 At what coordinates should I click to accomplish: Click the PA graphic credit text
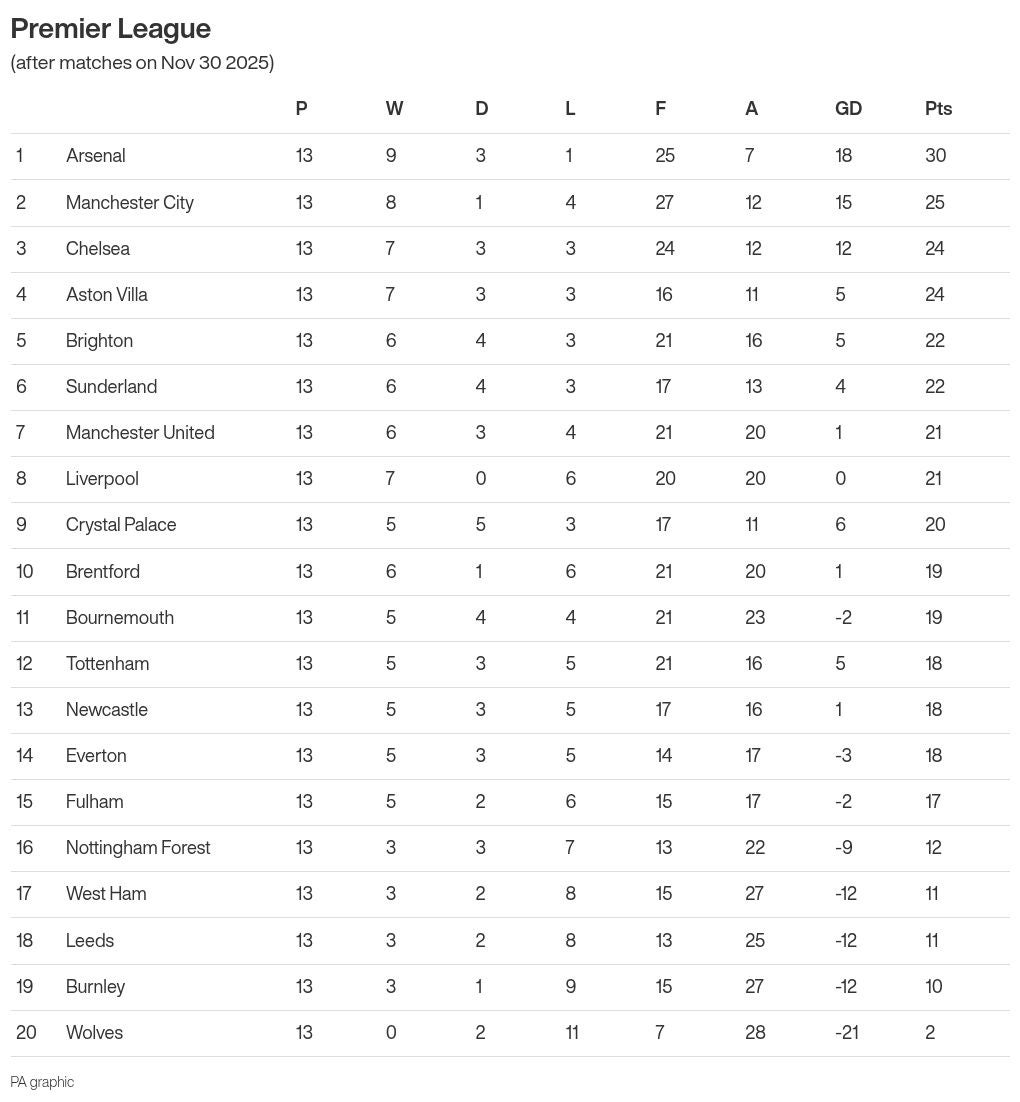point(42,1082)
